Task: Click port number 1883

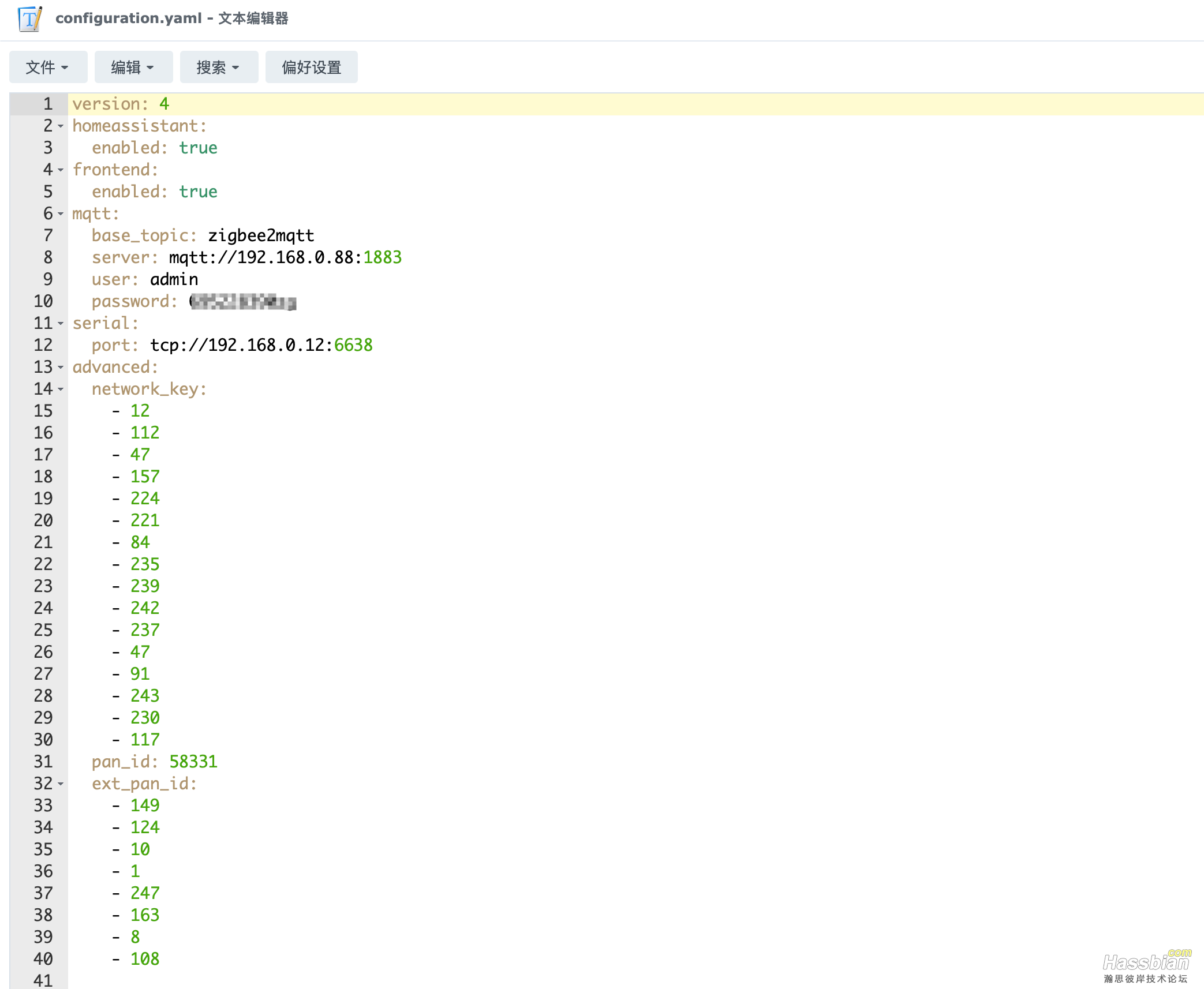Action: [382, 258]
